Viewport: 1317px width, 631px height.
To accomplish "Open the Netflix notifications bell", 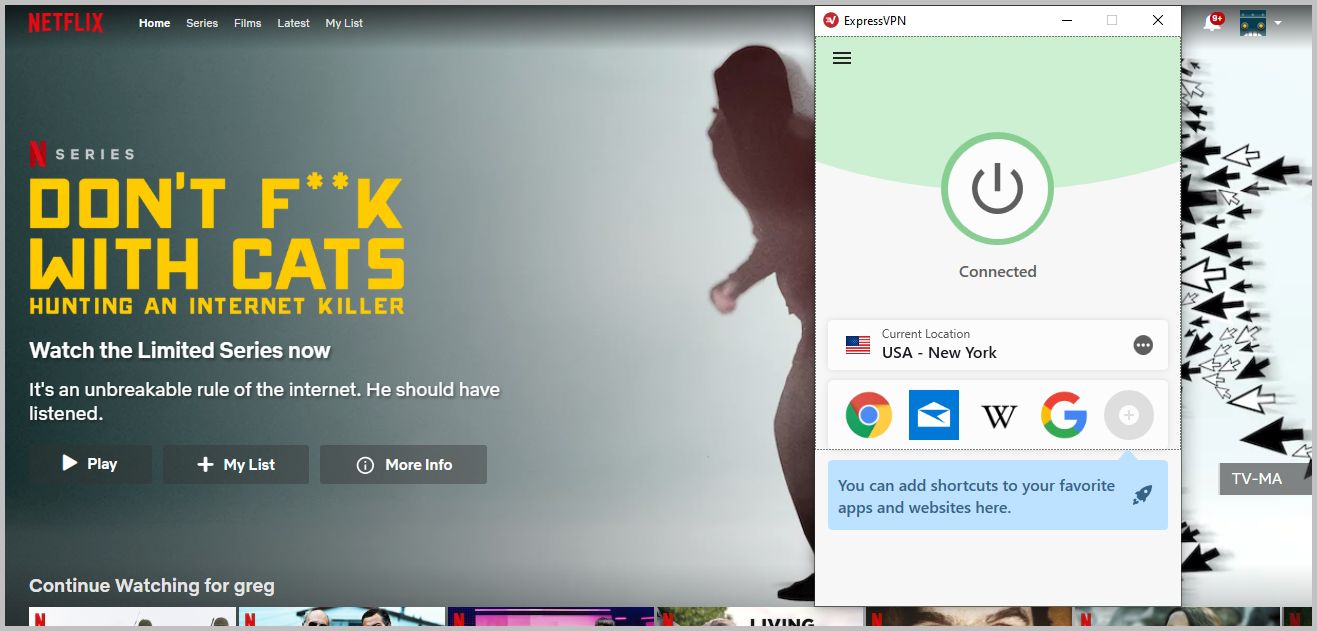I will coord(1212,23).
